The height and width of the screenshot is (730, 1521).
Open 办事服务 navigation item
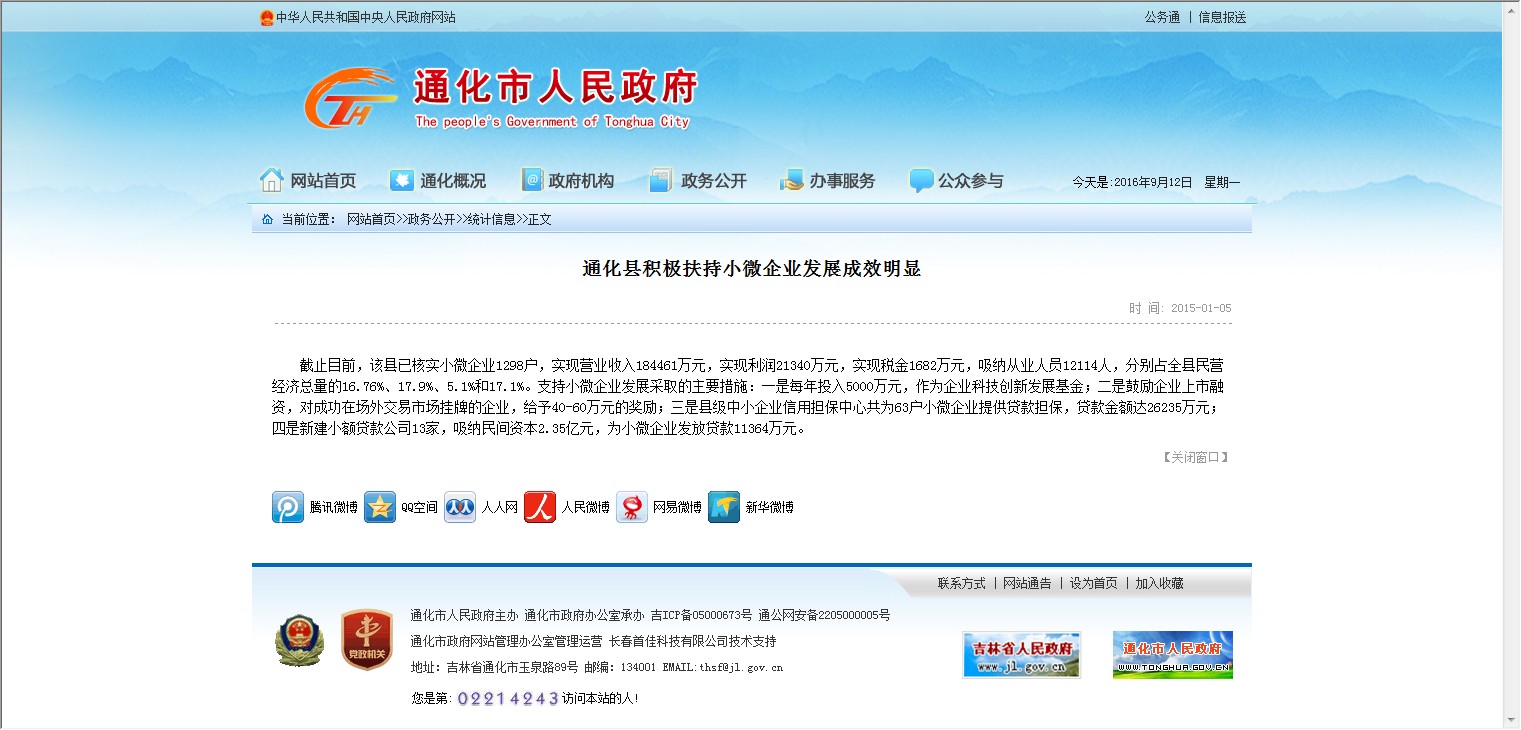[828, 181]
